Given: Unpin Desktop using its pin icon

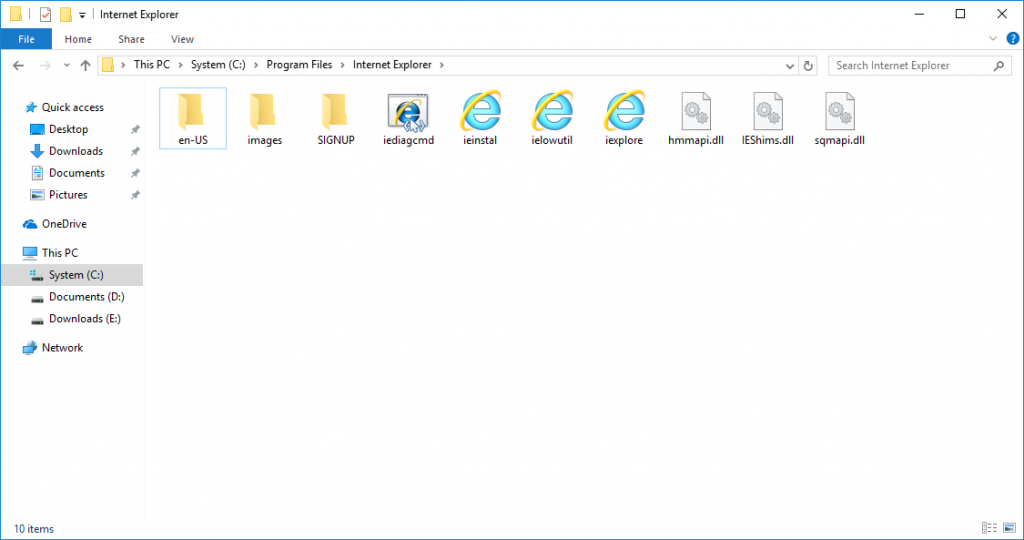Looking at the screenshot, I should 135,129.
